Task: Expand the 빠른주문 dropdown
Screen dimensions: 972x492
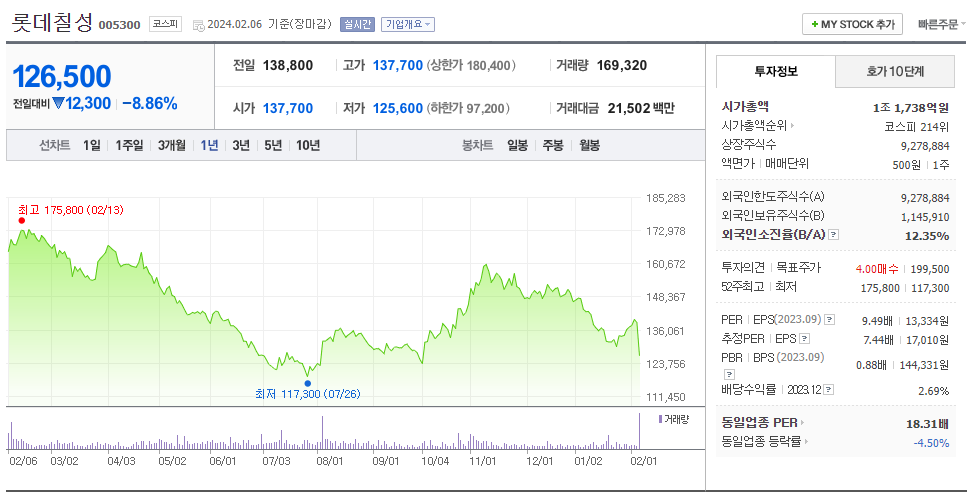Action: click(x=941, y=25)
